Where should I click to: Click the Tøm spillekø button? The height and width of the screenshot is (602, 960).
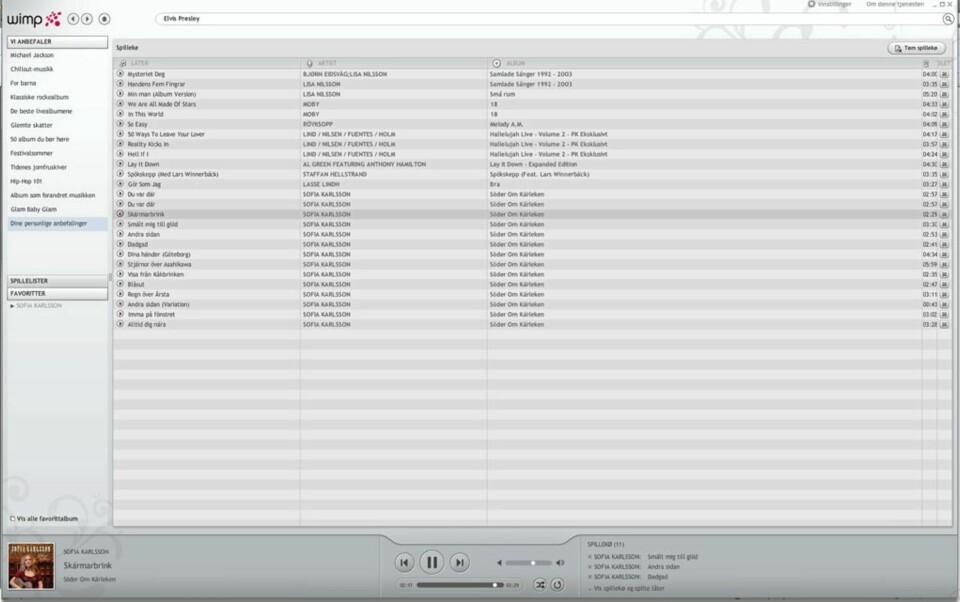click(916, 48)
